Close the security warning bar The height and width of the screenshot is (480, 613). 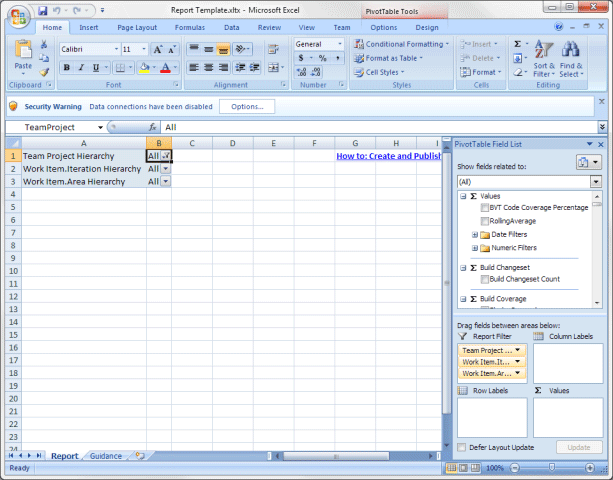click(x=602, y=102)
